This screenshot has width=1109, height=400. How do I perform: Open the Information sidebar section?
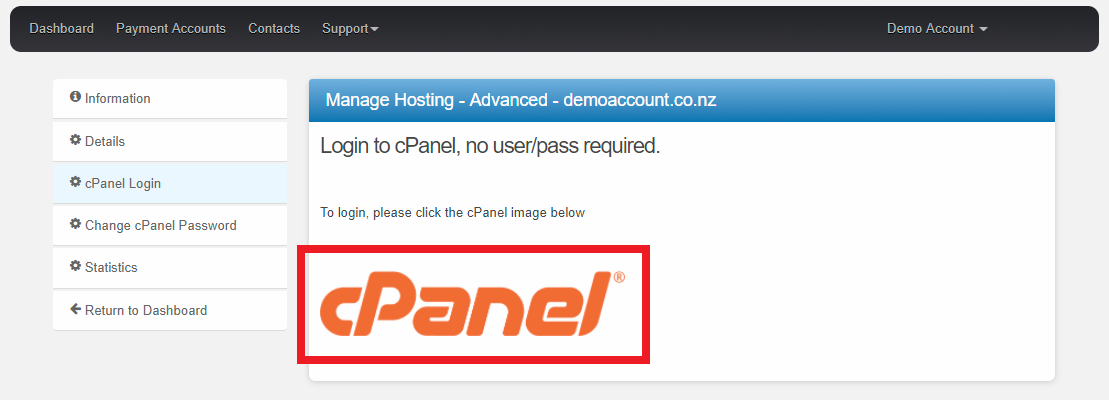(x=118, y=99)
